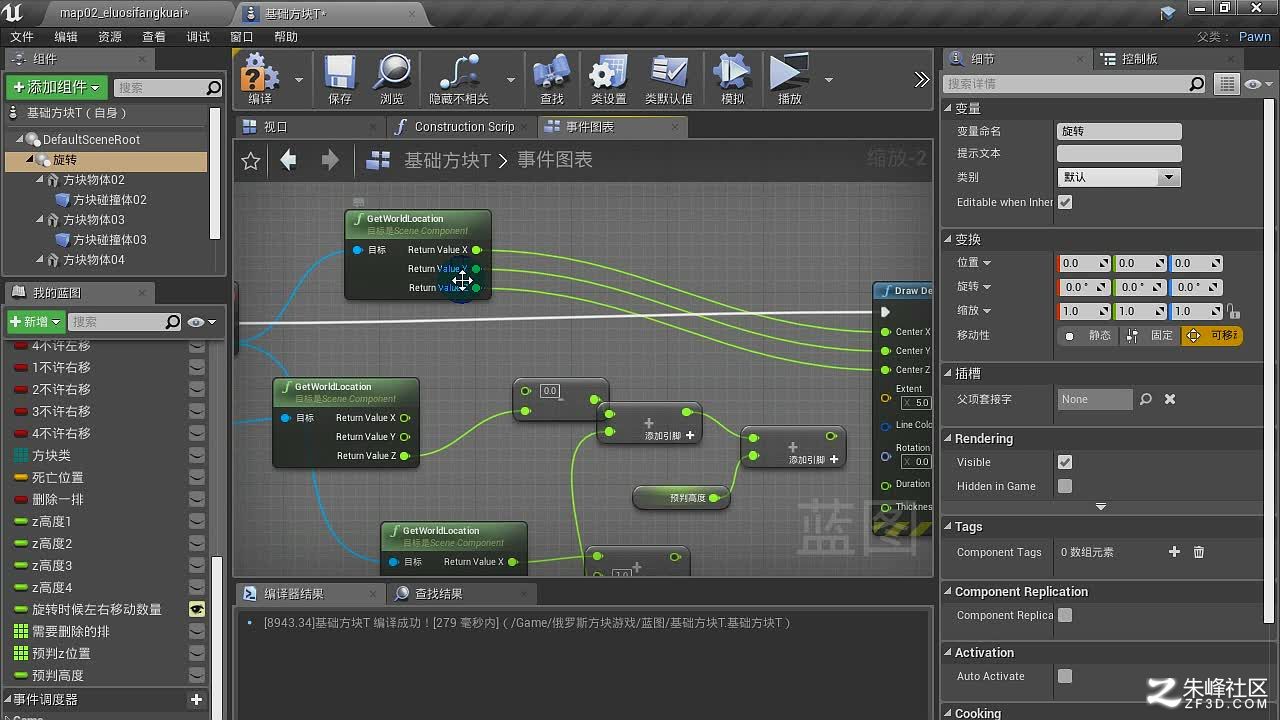Open the Location (位置) type dropdown
Screen dimensions: 1280x720
(974, 263)
